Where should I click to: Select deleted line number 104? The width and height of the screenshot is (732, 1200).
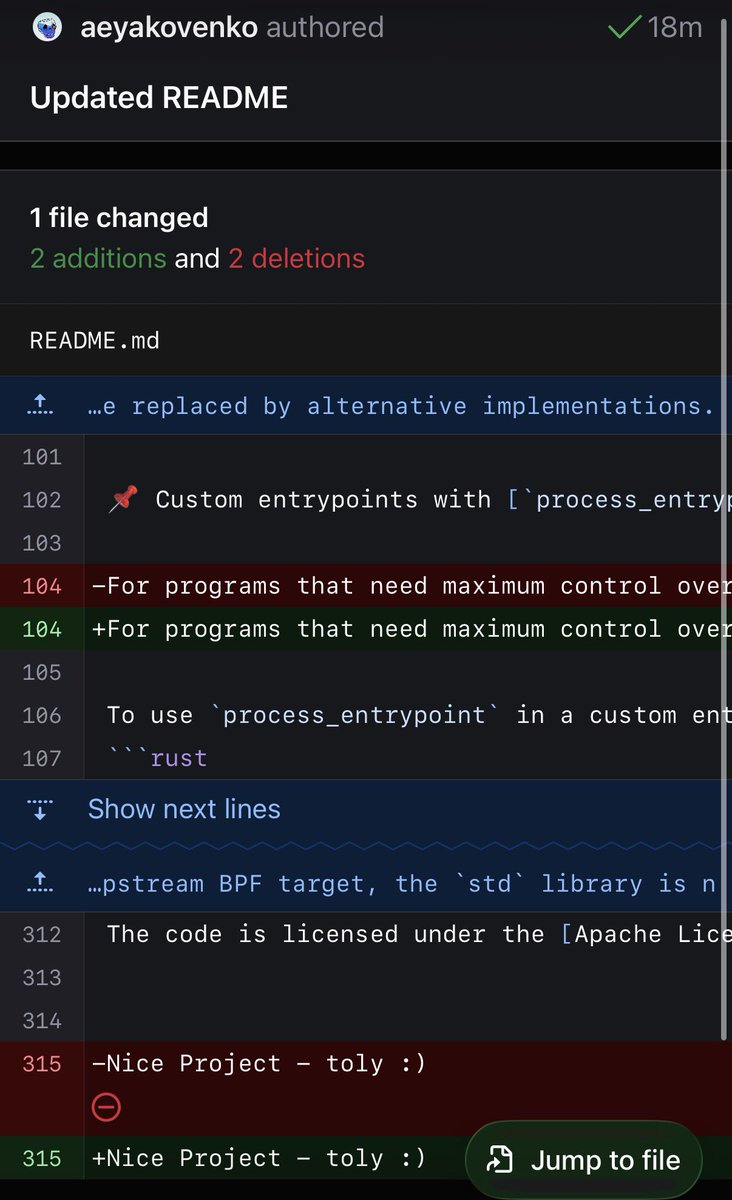pyautogui.click(x=41, y=585)
